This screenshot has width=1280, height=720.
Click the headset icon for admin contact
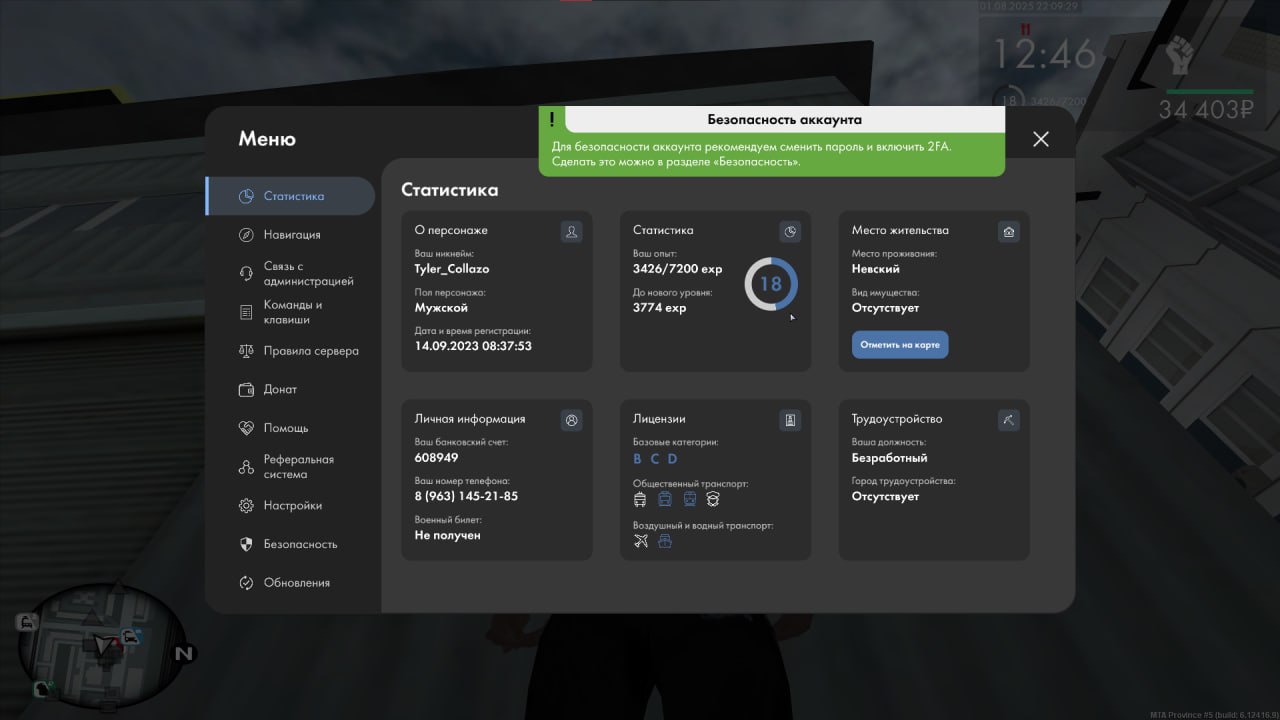pyautogui.click(x=246, y=274)
